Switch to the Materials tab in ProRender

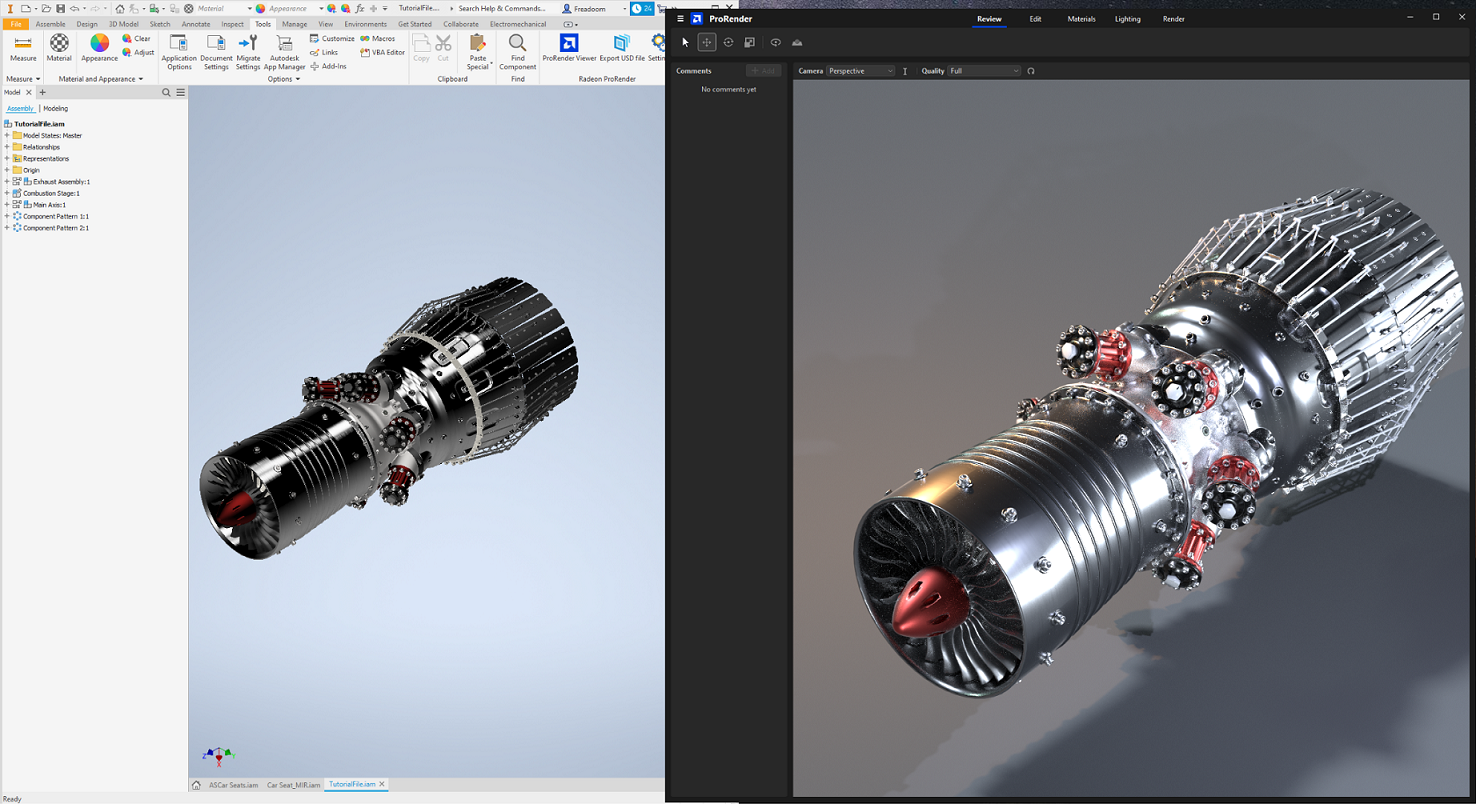[x=1081, y=19]
